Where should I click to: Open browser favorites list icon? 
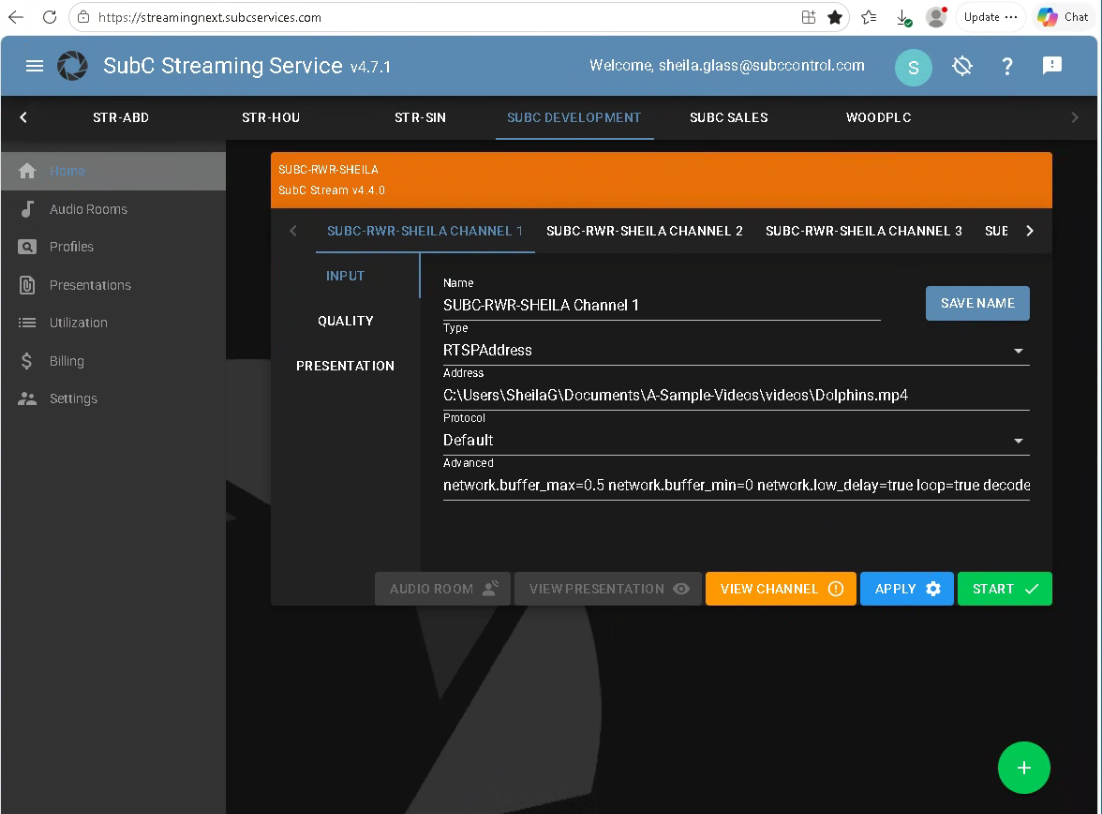click(869, 17)
